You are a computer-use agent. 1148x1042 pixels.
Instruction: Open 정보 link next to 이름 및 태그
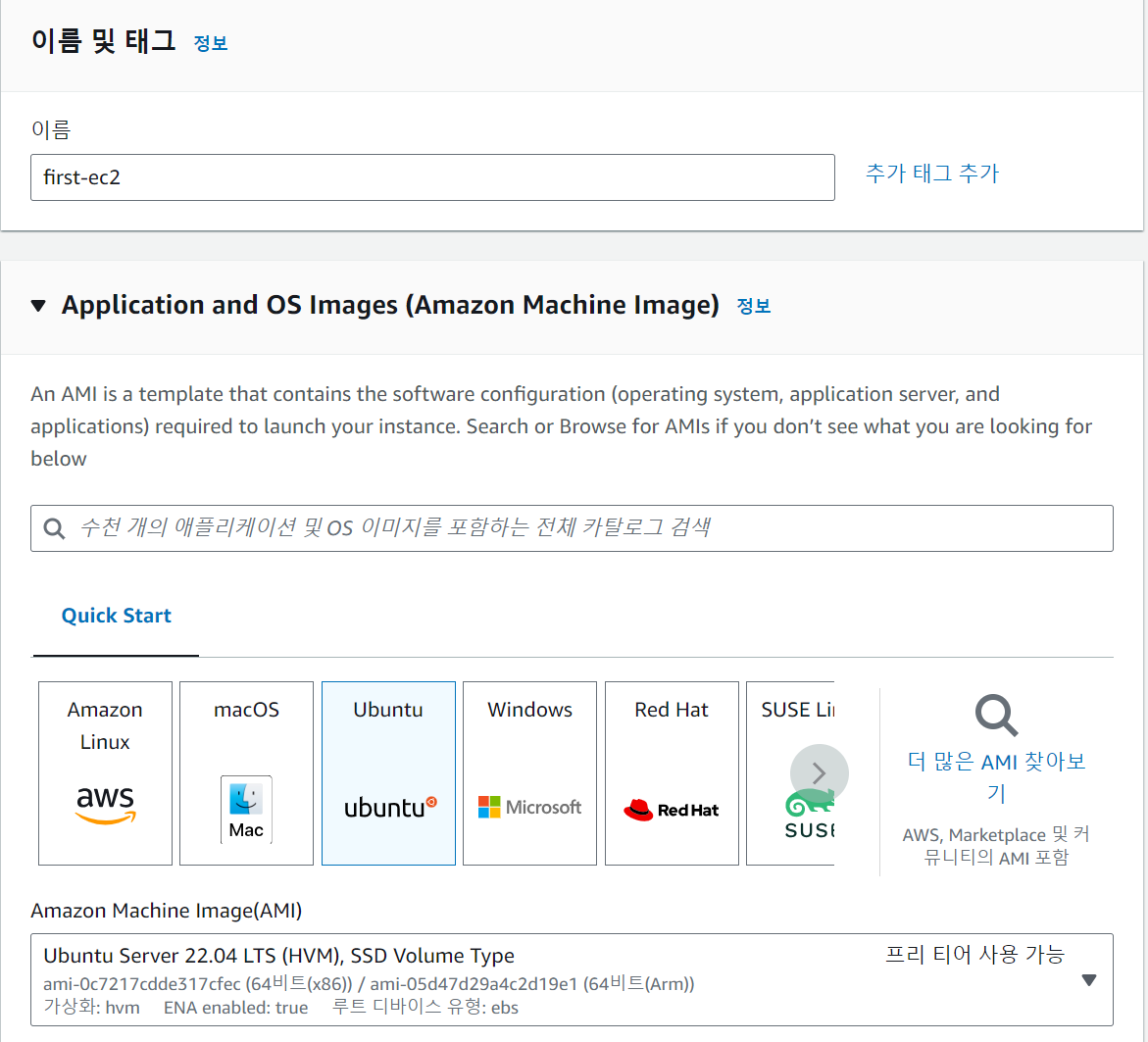(211, 43)
